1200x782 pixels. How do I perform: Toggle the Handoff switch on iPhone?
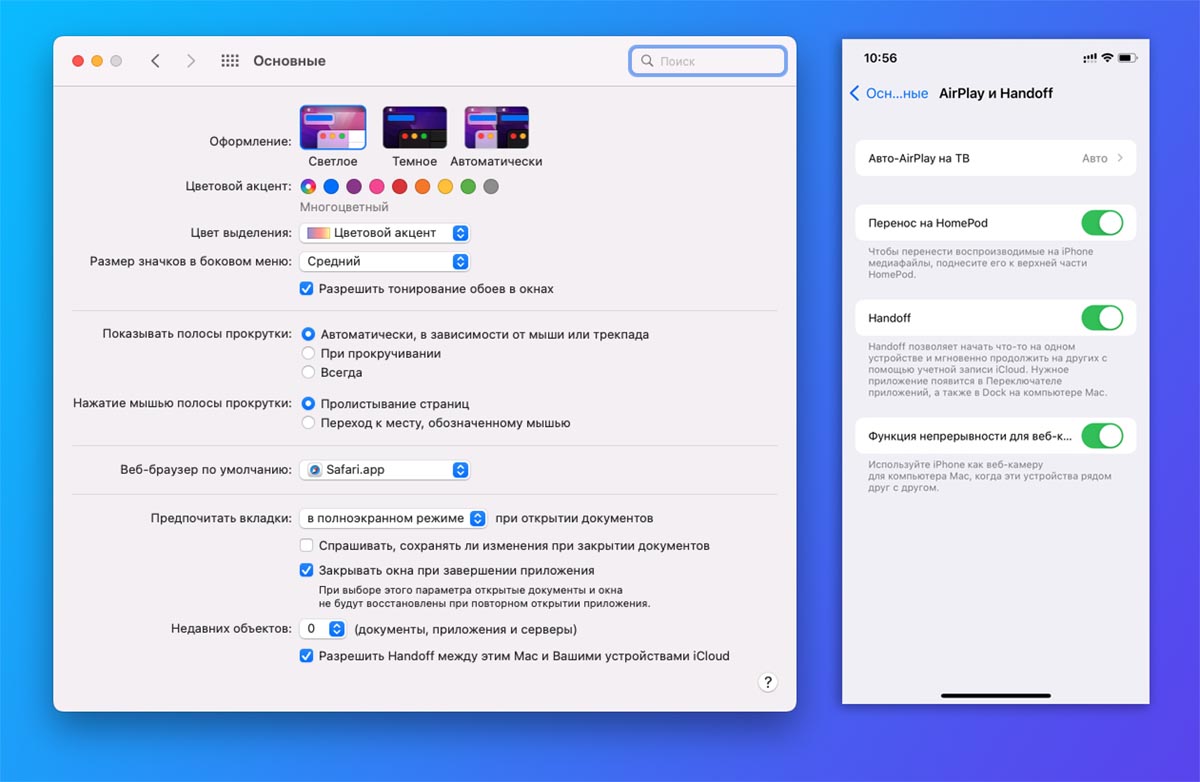click(x=1102, y=318)
